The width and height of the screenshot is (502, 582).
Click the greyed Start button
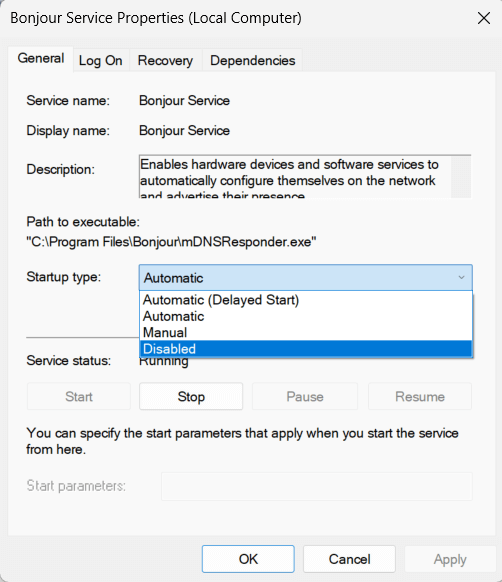[x=79, y=396]
